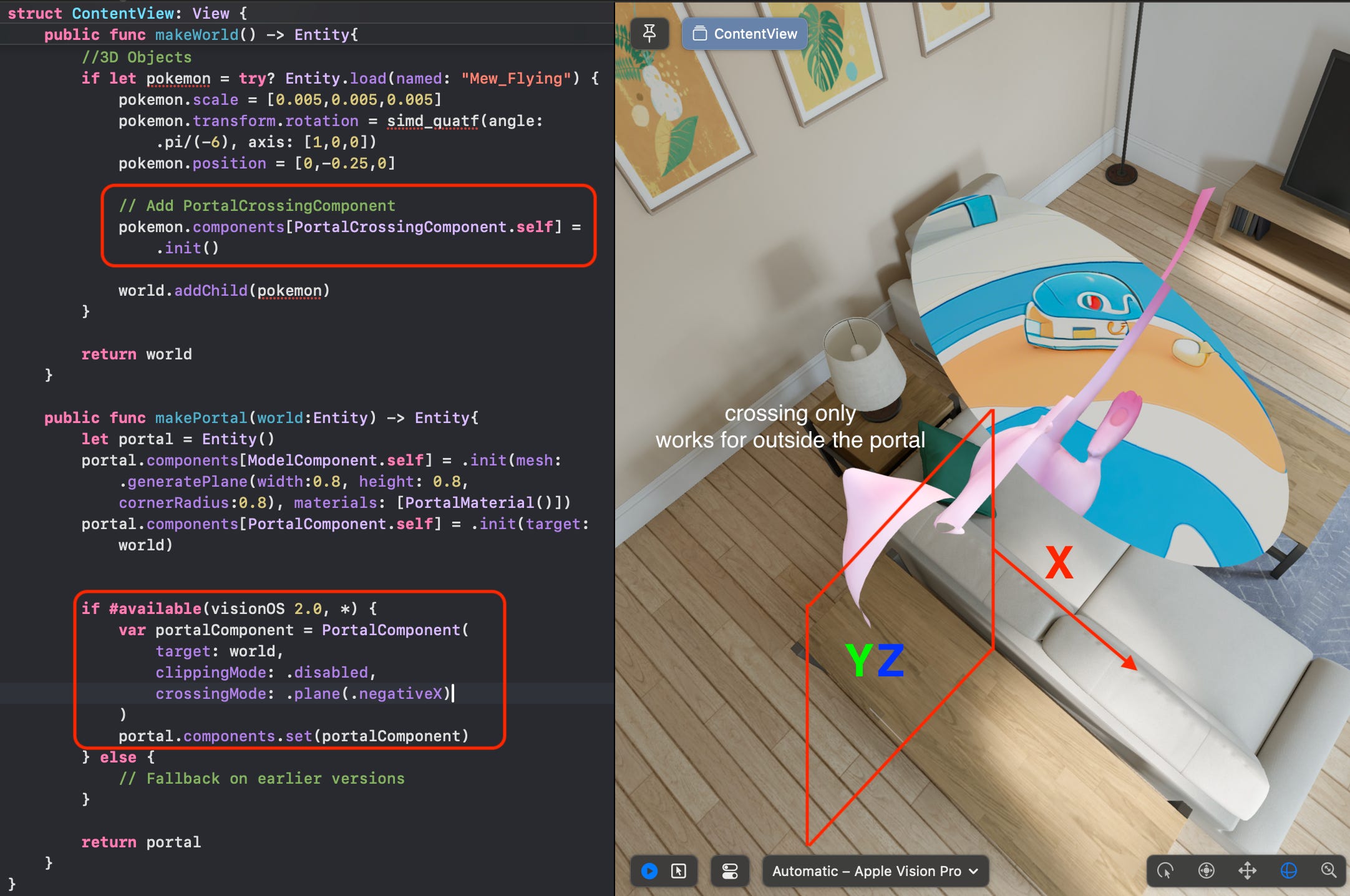Open the Automatic – Apple Vision Pro device menu
Viewport: 1350px width, 896px height.
[x=875, y=870]
